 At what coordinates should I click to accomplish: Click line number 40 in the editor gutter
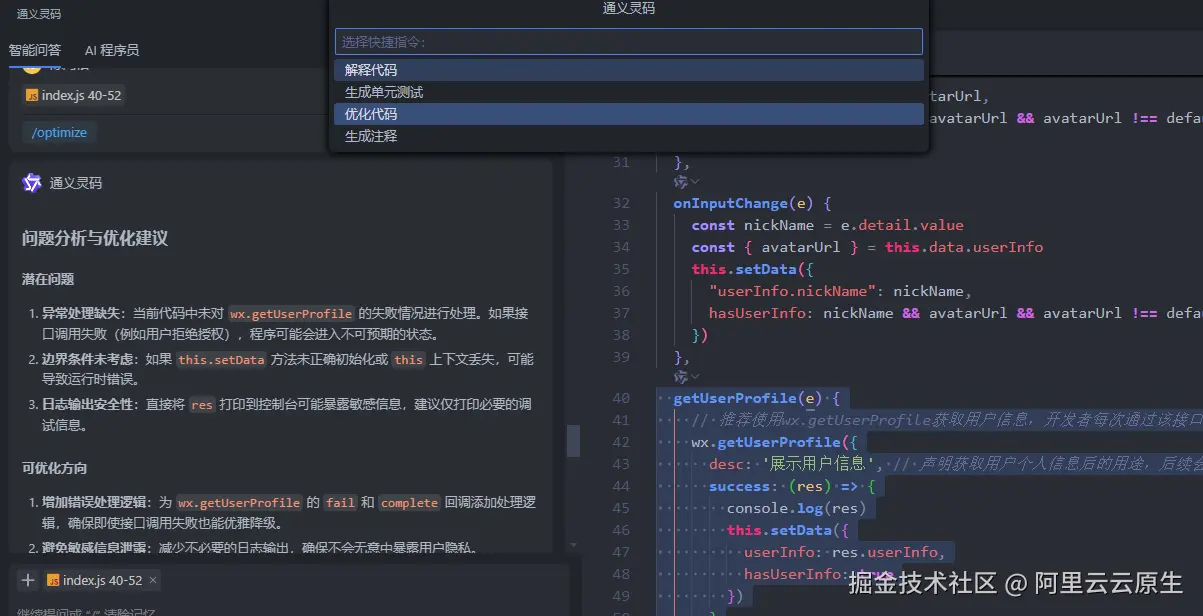tap(620, 398)
